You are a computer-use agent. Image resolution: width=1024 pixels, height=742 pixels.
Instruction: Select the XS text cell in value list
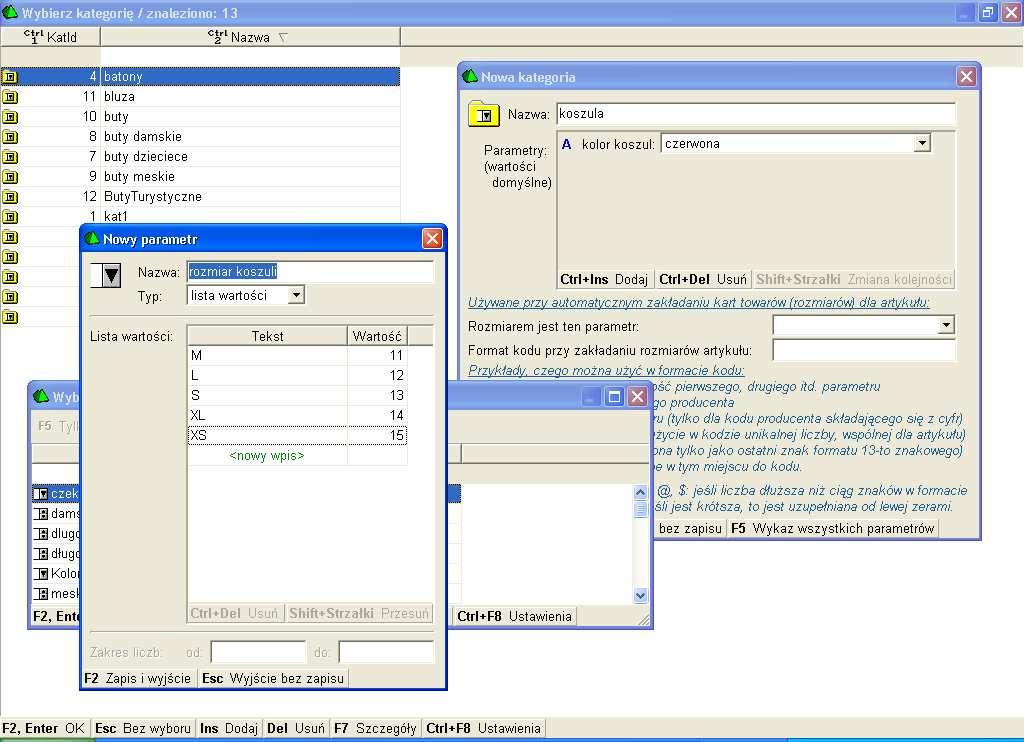[267, 435]
